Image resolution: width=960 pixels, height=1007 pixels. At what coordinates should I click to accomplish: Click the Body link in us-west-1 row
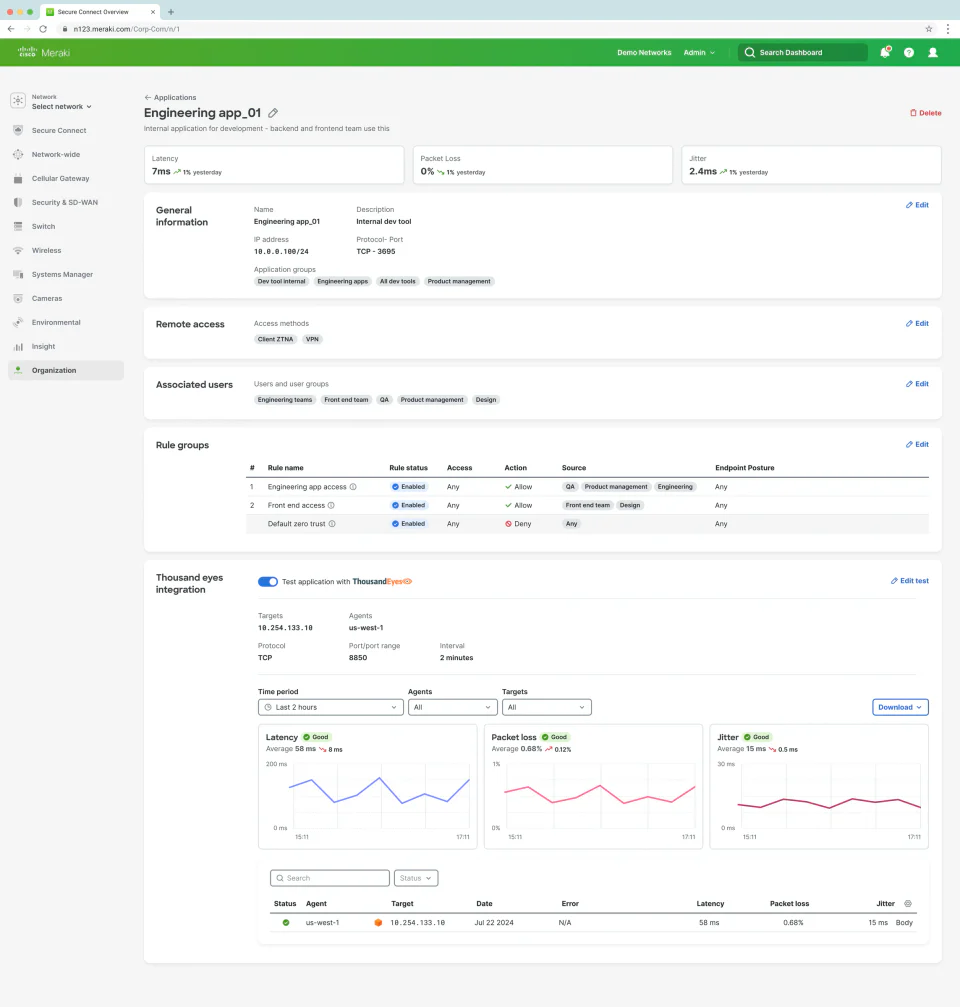904,923
